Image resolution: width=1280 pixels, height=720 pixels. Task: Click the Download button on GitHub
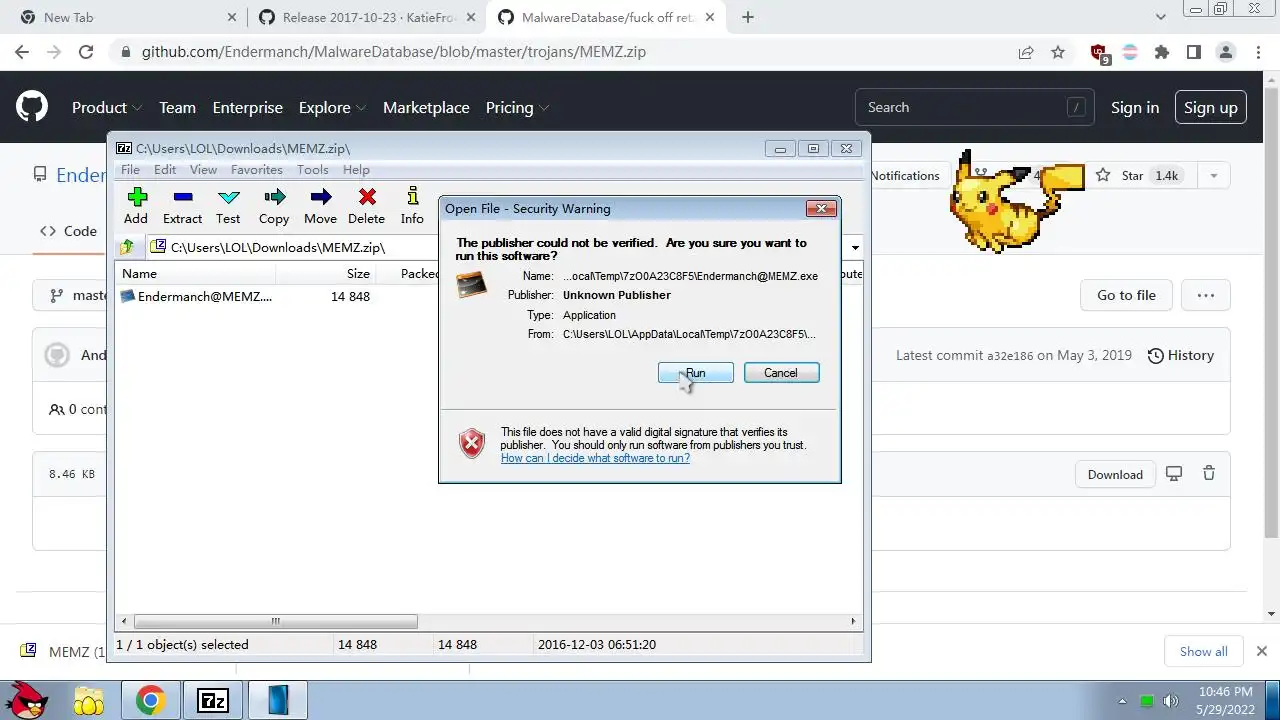1115,474
